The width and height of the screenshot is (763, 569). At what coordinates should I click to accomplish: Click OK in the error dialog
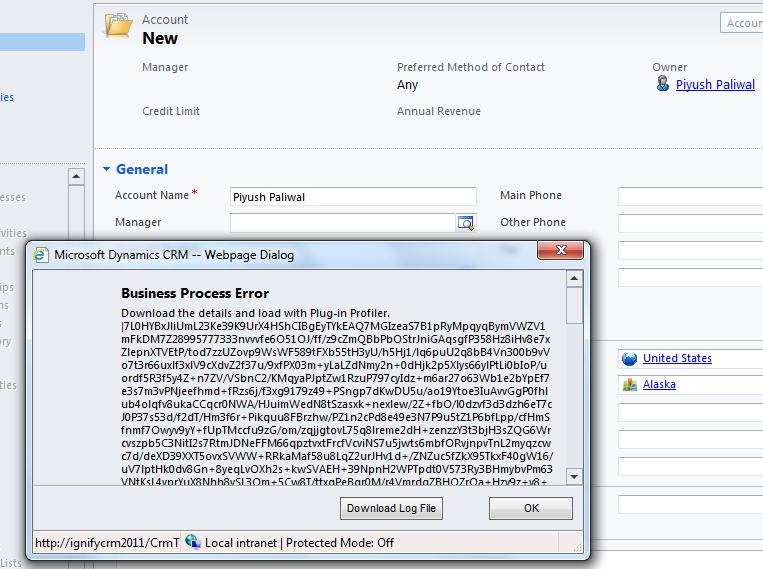(531, 508)
